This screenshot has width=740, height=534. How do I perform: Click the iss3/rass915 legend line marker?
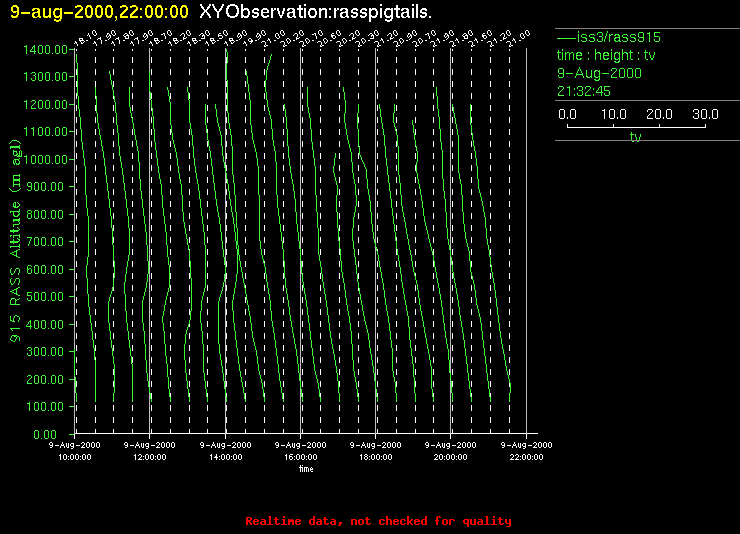point(565,37)
